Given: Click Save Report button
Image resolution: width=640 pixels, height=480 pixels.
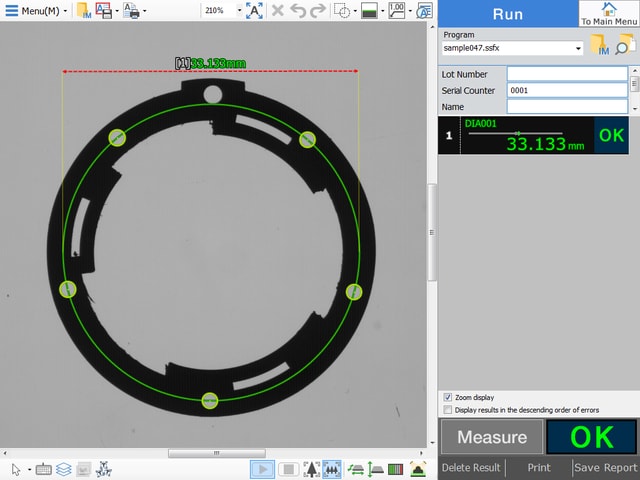Looking at the screenshot, I should tap(606, 468).
